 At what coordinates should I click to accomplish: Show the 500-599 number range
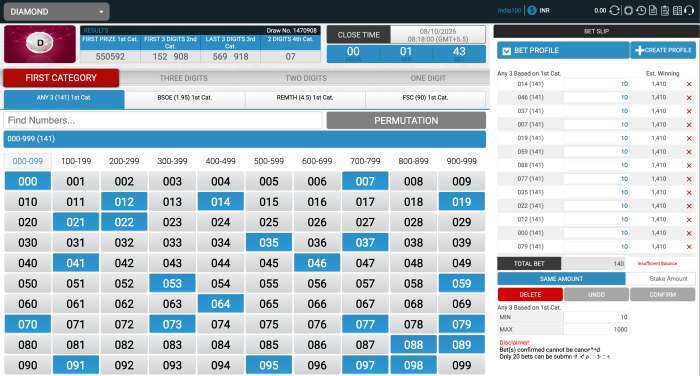(269, 161)
